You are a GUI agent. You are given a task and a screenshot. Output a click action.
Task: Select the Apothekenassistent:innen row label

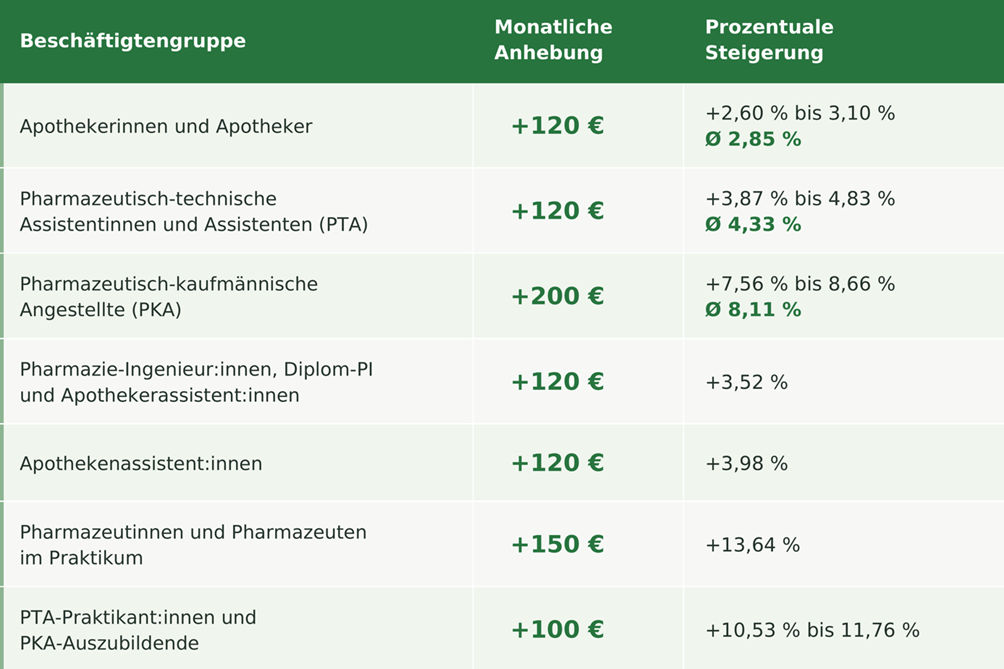[x=141, y=463]
